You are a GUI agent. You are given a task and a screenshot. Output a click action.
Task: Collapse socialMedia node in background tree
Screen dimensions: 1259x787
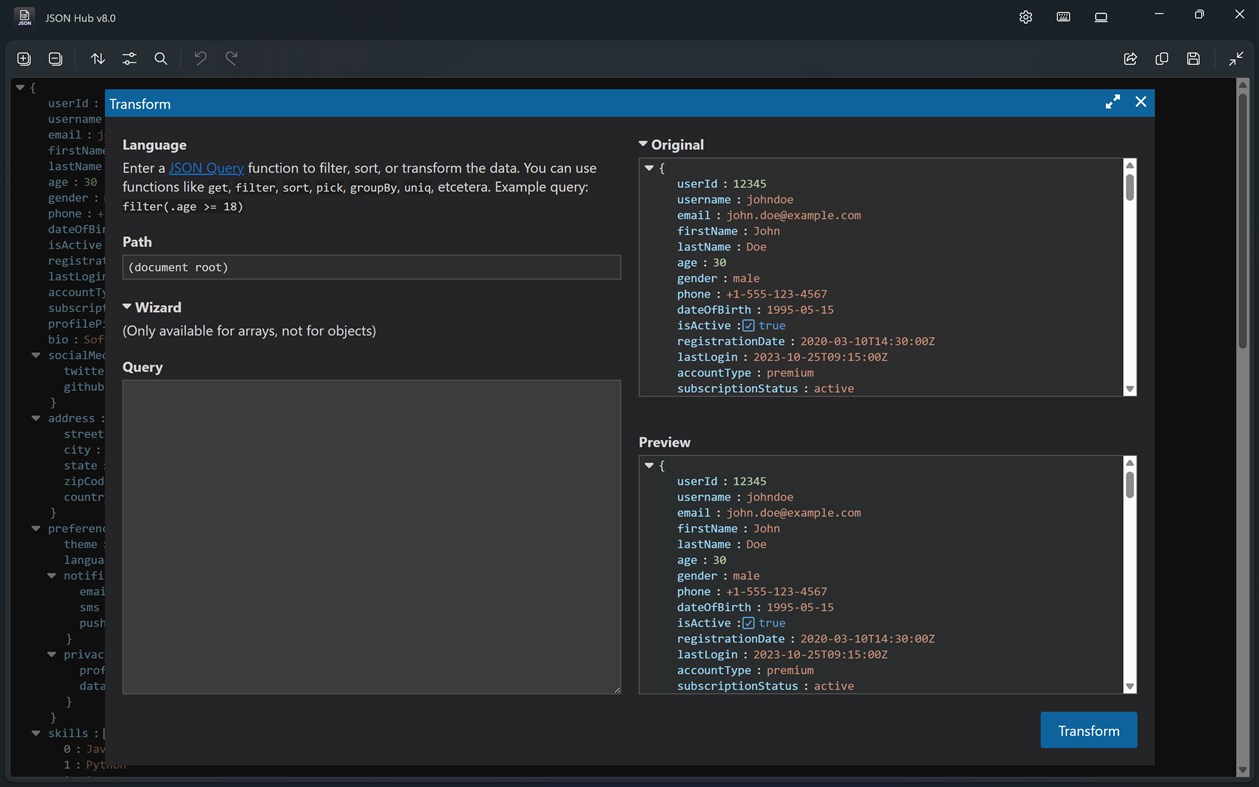pos(36,355)
